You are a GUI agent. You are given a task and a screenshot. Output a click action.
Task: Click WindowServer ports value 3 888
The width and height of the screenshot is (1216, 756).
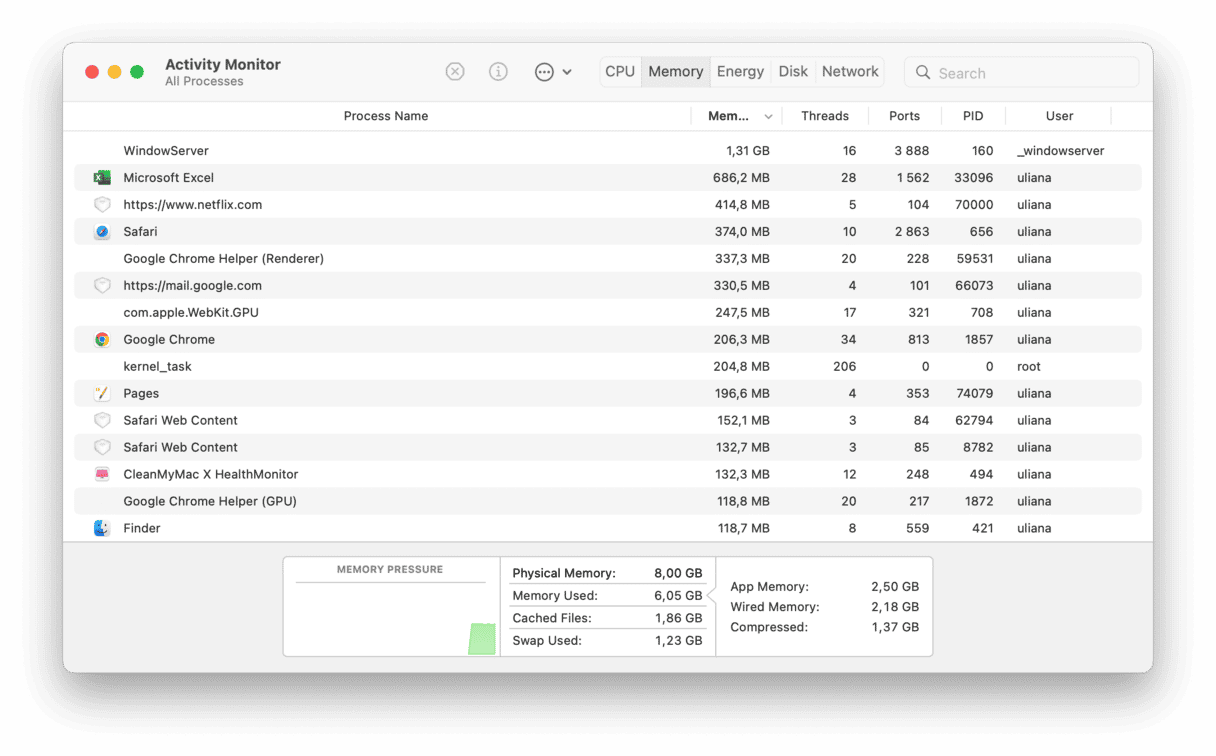click(x=911, y=151)
